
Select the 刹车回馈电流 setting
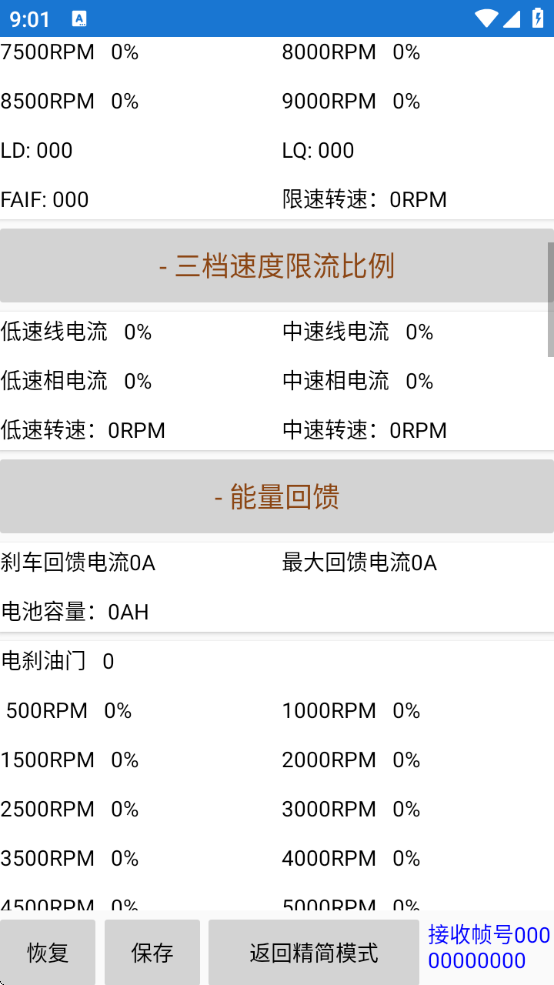(78, 563)
